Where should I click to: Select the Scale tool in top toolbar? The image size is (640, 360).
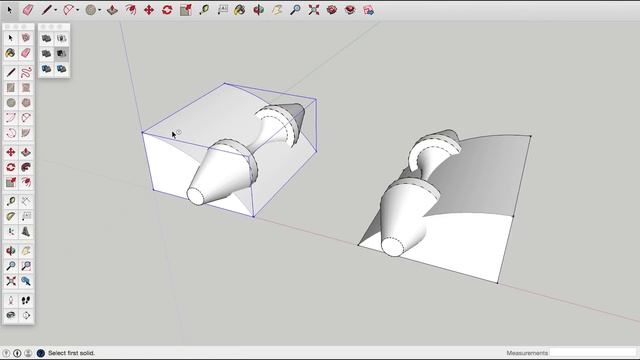[186, 10]
